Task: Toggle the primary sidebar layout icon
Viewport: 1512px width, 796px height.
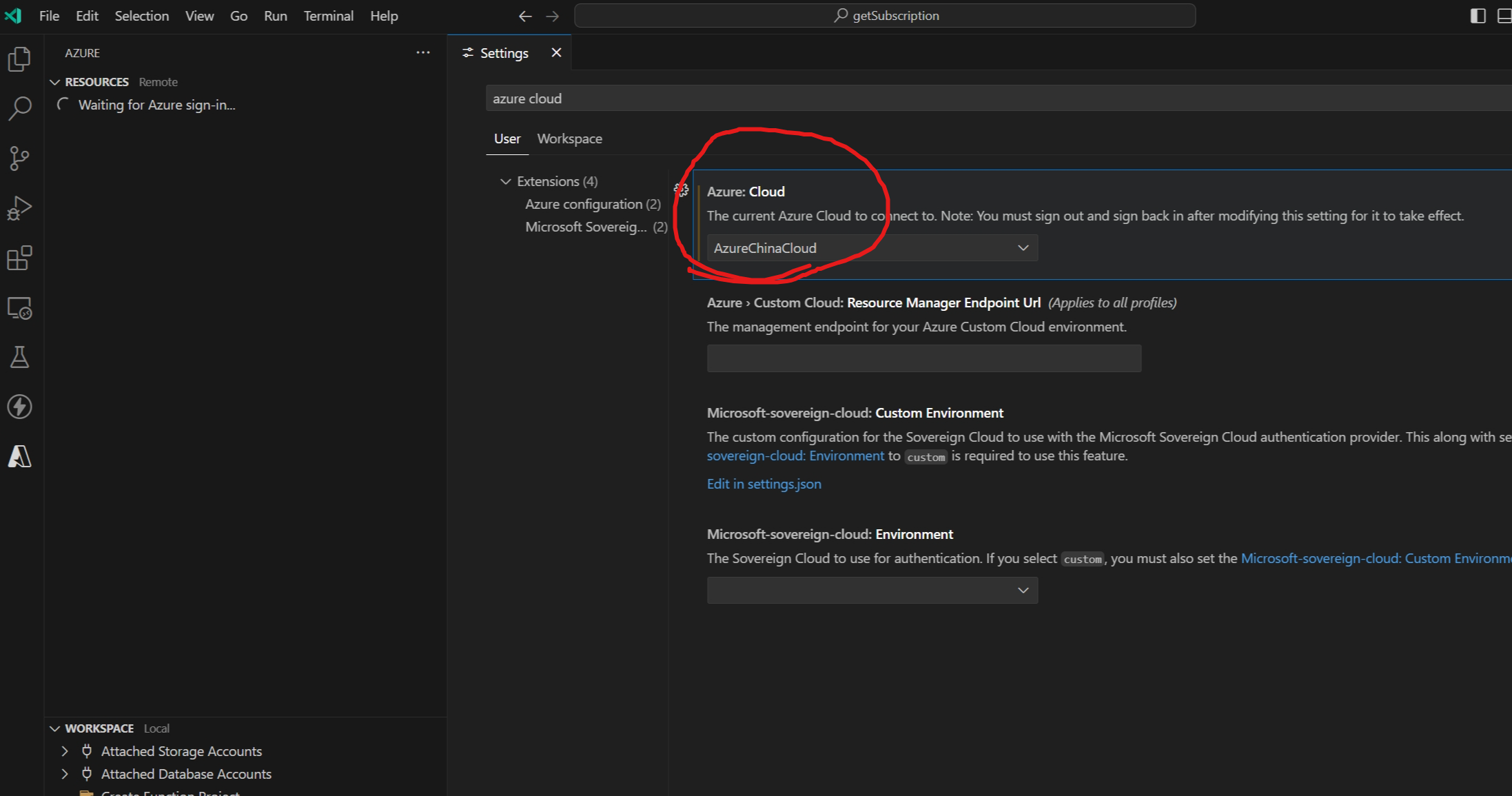Action: pyautogui.click(x=1478, y=15)
